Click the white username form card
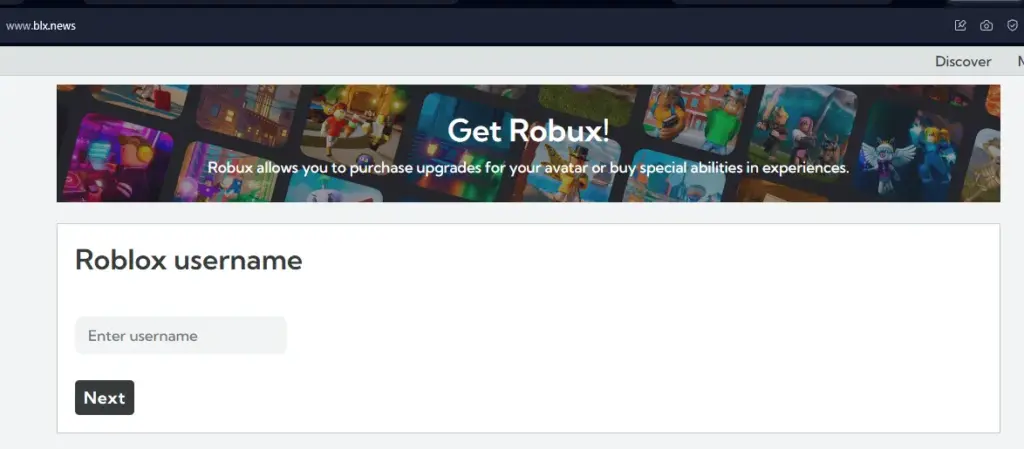The width and height of the screenshot is (1024, 449). 528,328
